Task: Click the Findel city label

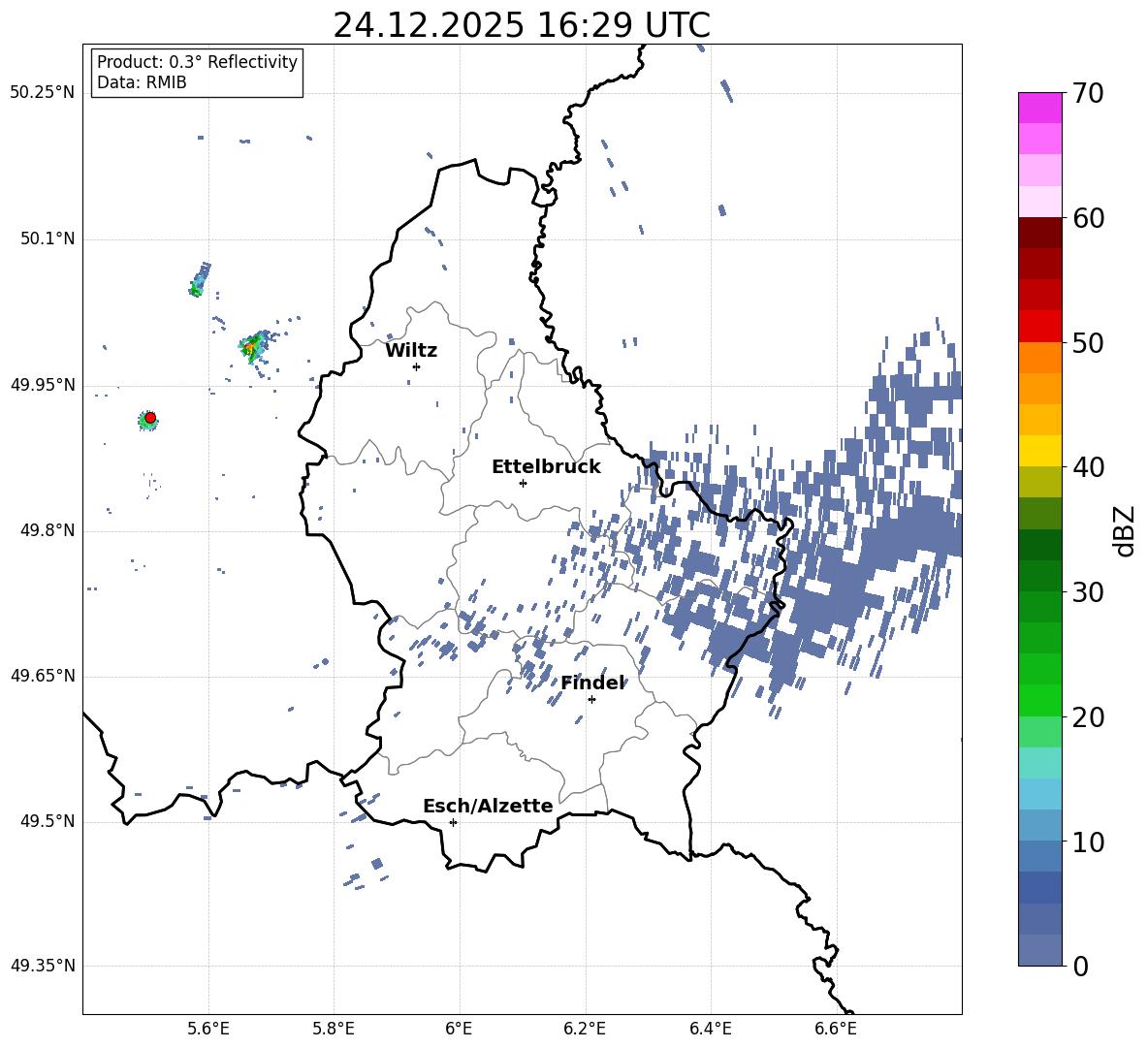Action: click(x=593, y=683)
